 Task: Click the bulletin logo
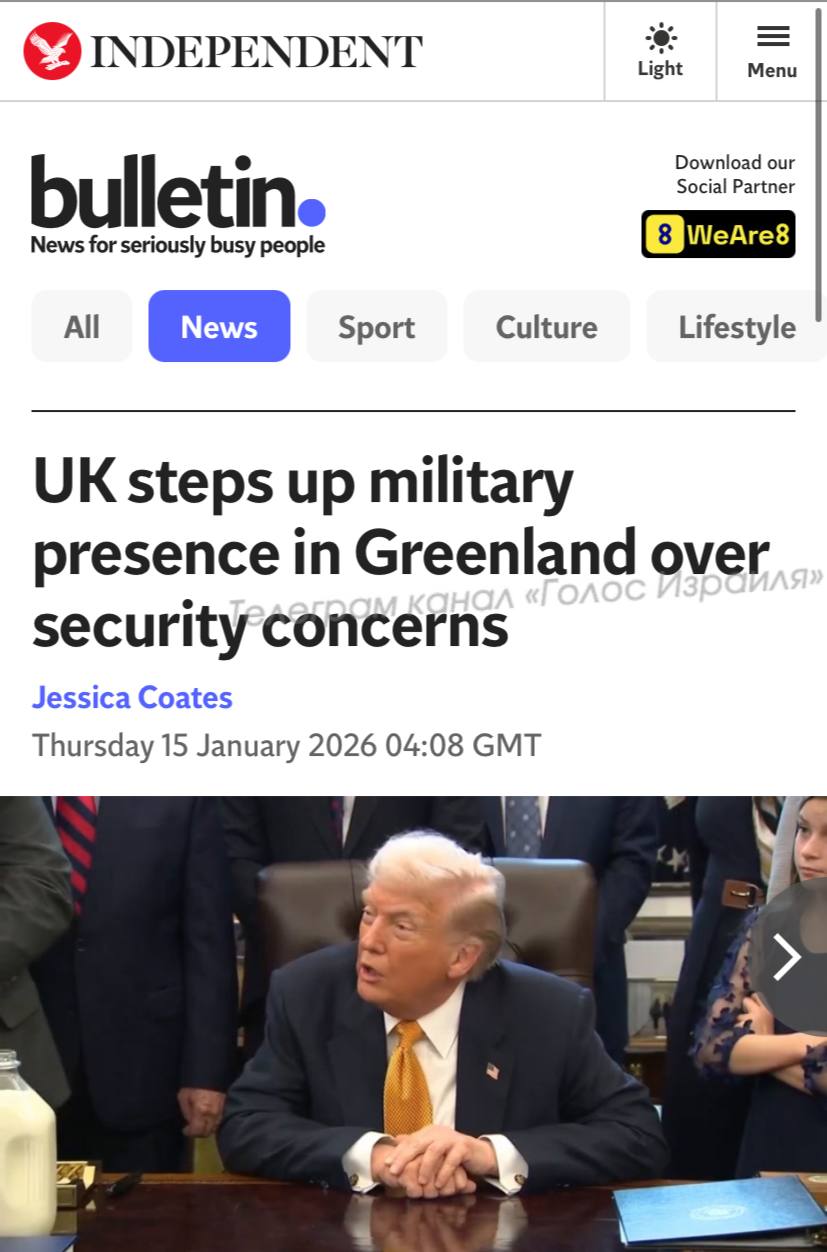click(178, 191)
